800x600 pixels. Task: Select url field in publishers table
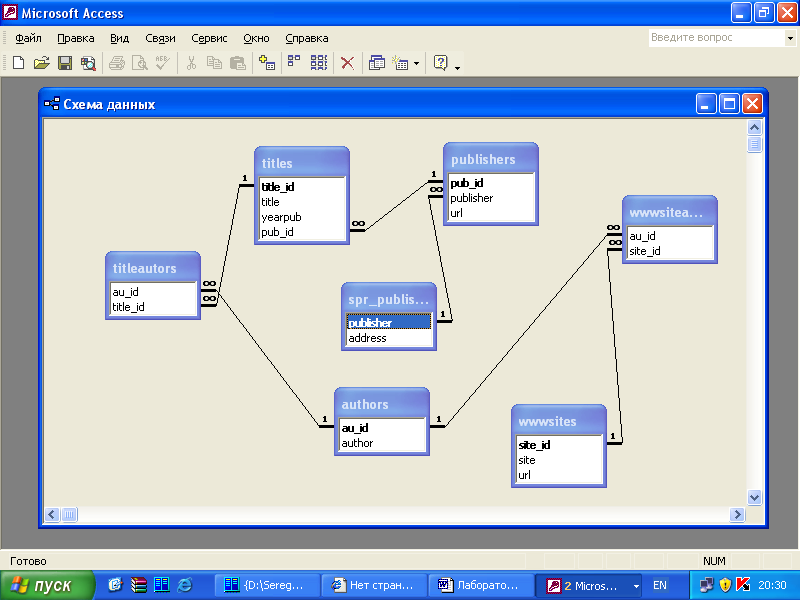pos(491,213)
